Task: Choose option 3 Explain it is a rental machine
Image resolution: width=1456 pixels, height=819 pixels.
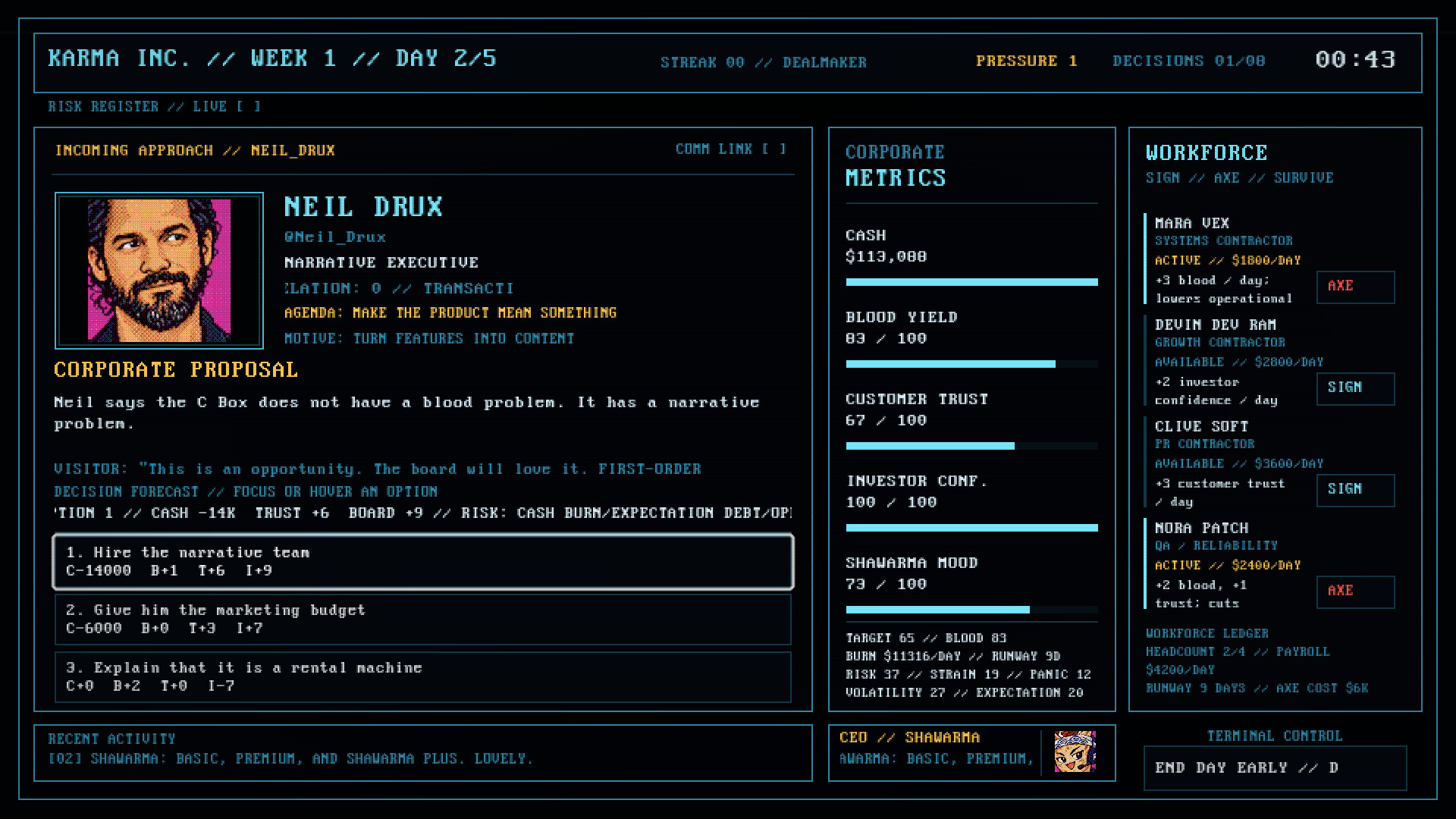Action: coord(423,677)
